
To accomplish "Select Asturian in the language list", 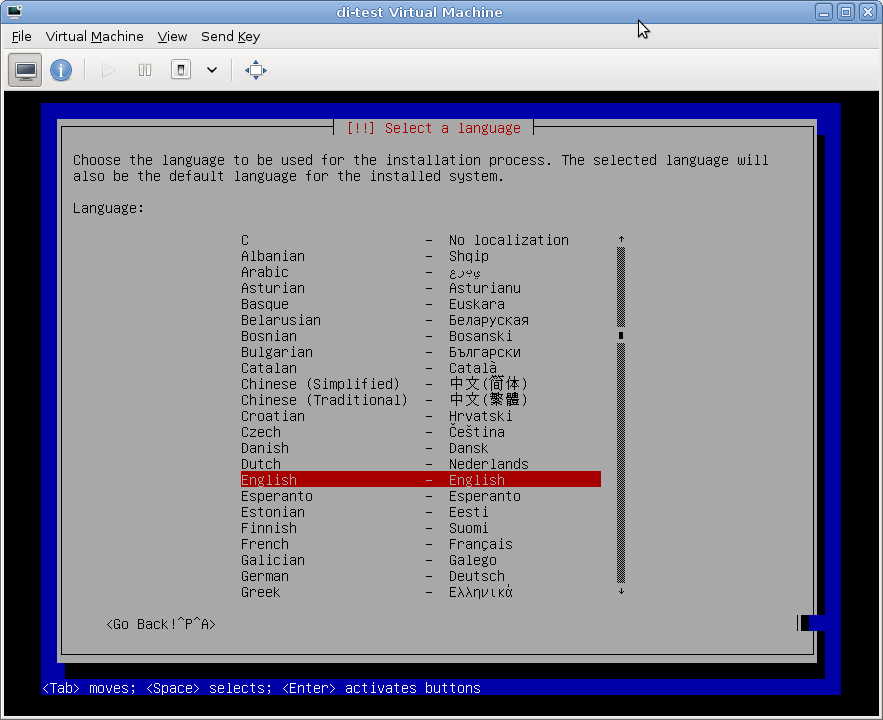I will (x=421, y=288).
